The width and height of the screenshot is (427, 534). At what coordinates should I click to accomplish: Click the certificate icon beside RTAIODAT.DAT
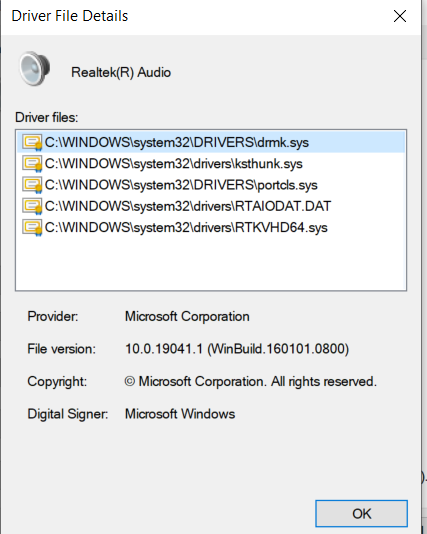coord(32,206)
